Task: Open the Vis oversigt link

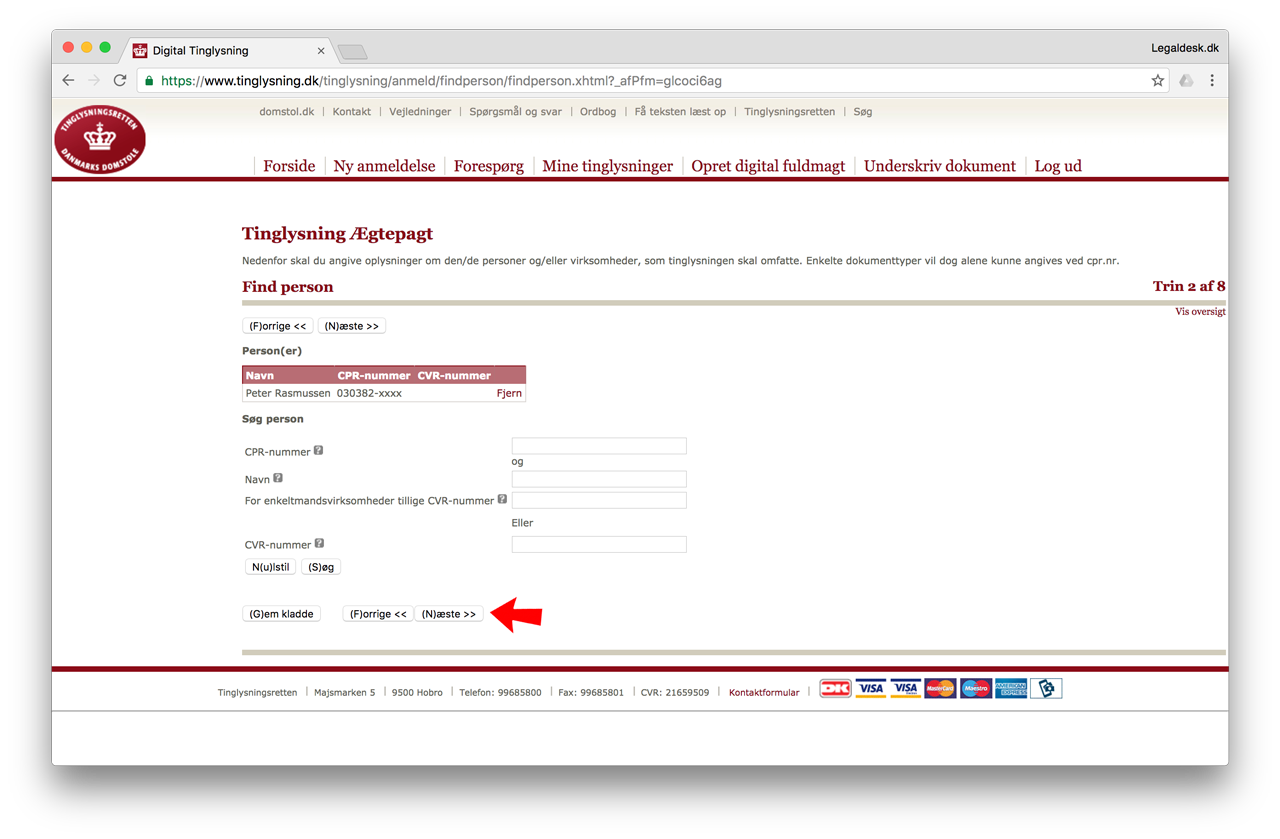Action: (x=1200, y=312)
